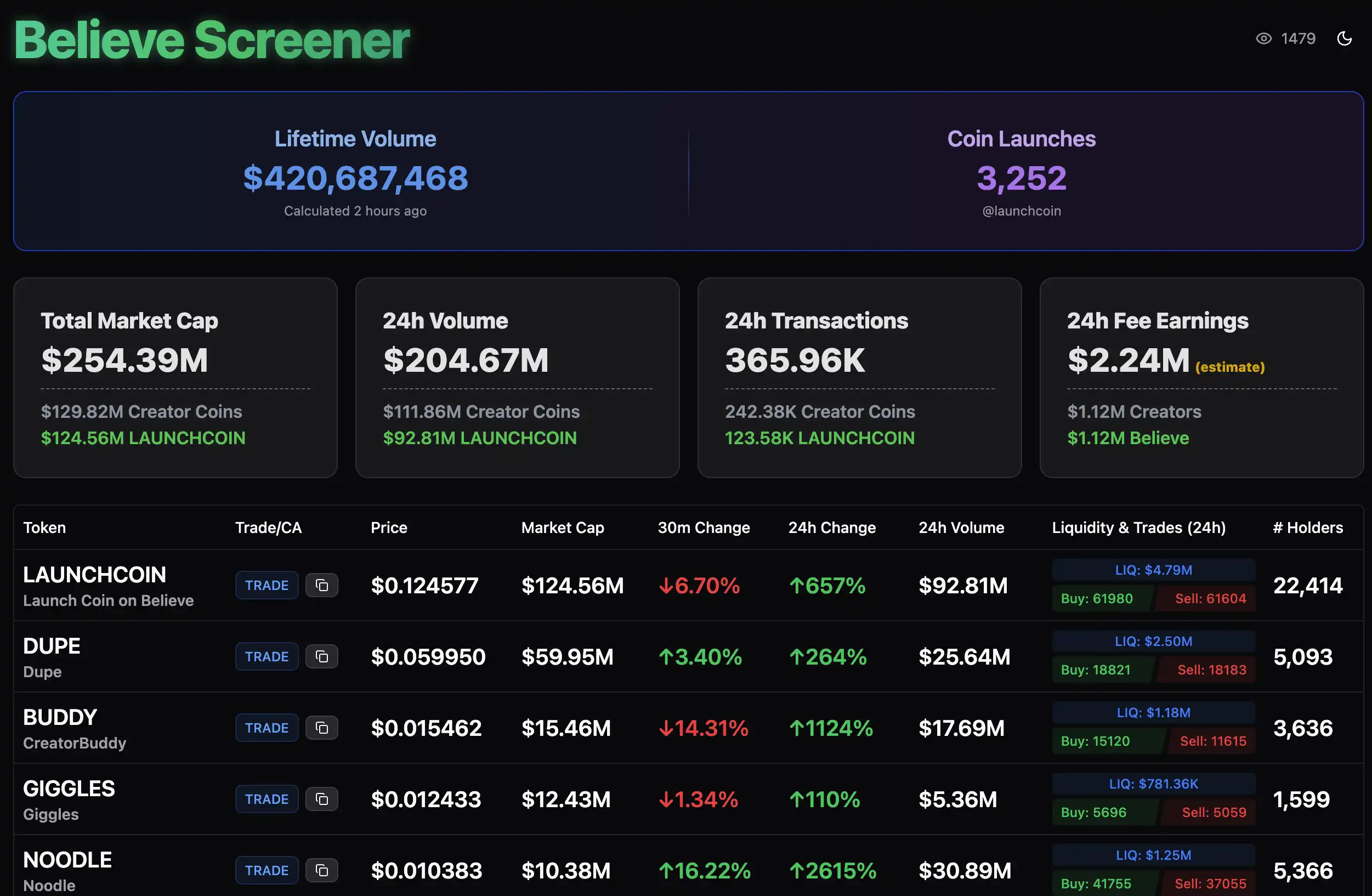
Task: Open TRADE for GIGGLES token
Action: (x=267, y=799)
